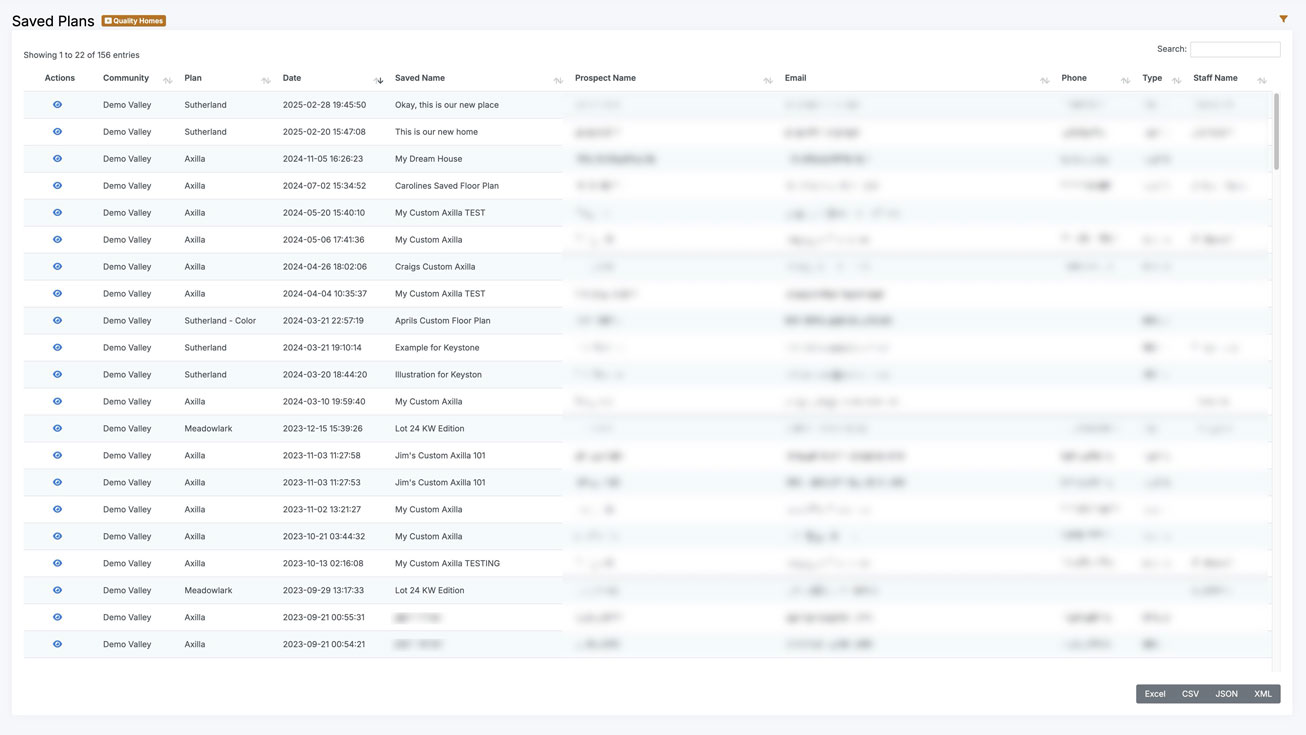Sort table by Community column

(137, 78)
